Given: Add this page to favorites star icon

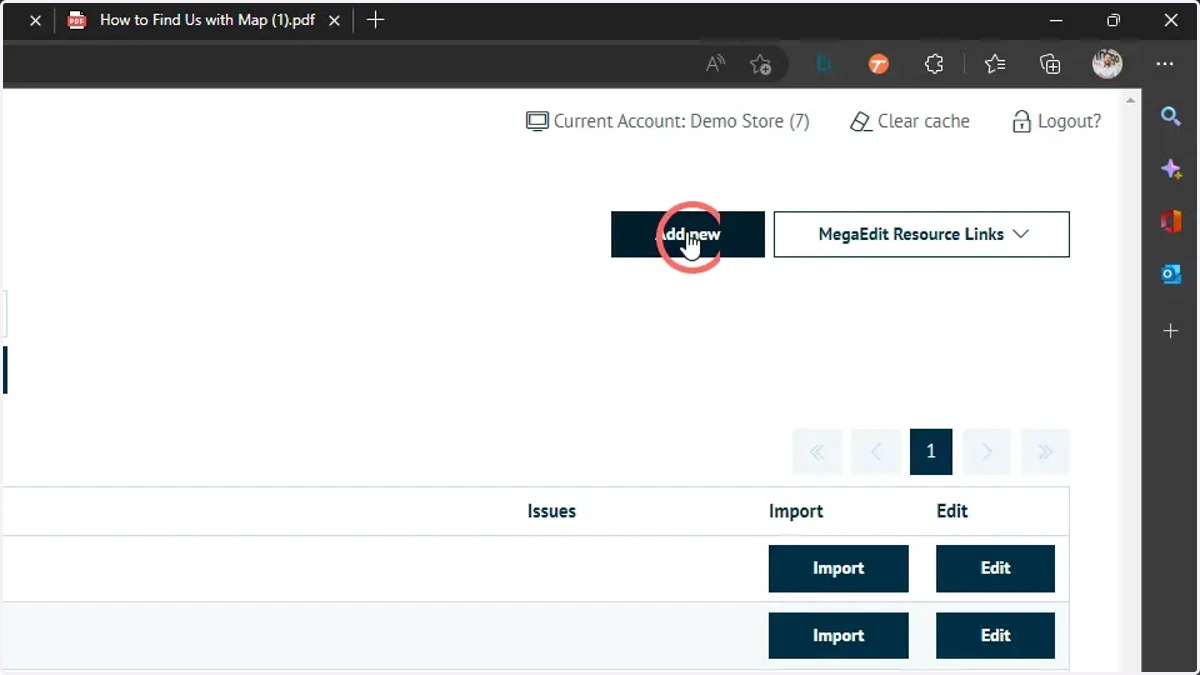Looking at the screenshot, I should click(x=760, y=64).
